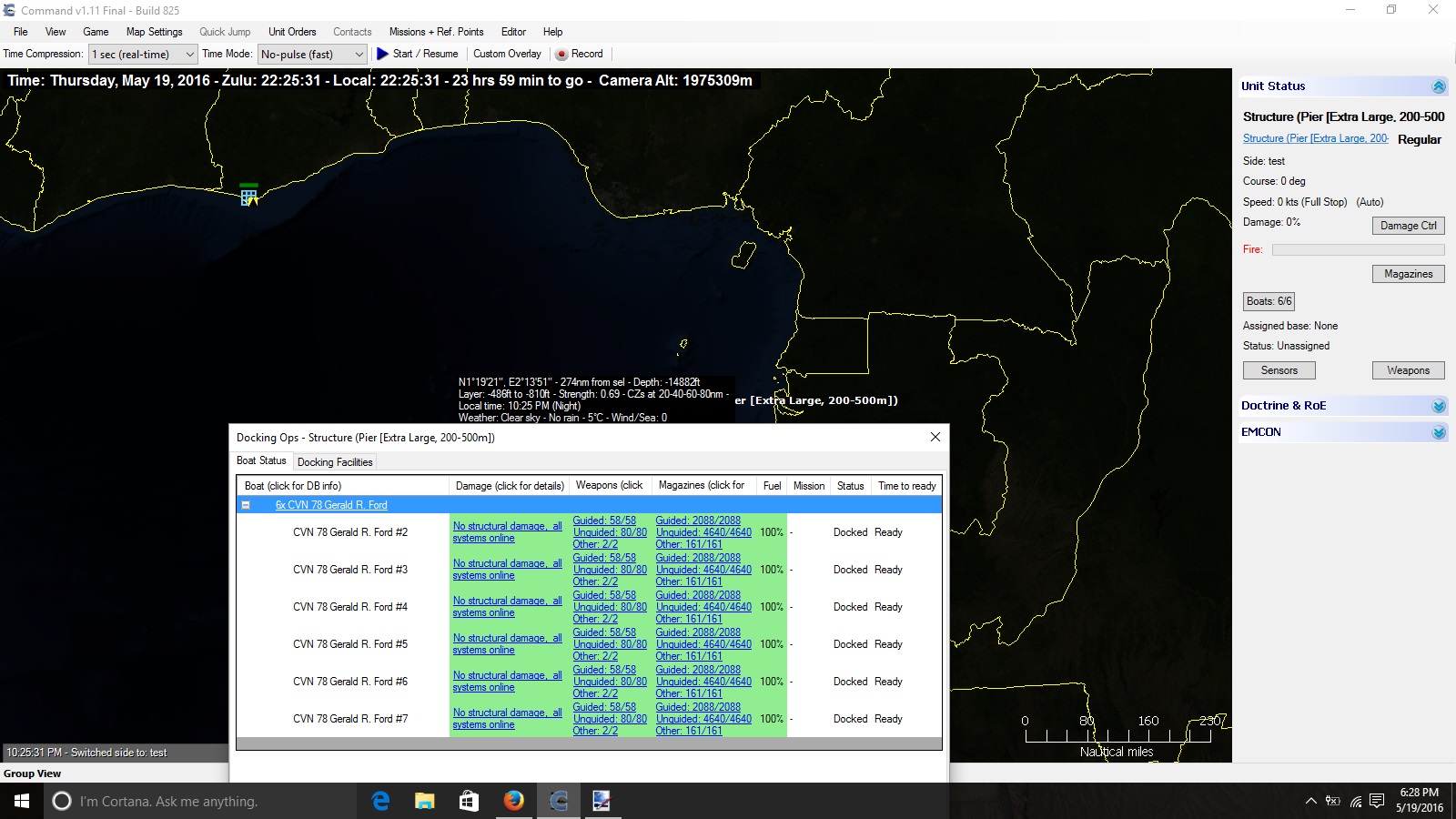The width and height of the screenshot is (1456, 819).
Task: Open the Map Settings menu
Action: pyautogui.click(x=155, y=32)
